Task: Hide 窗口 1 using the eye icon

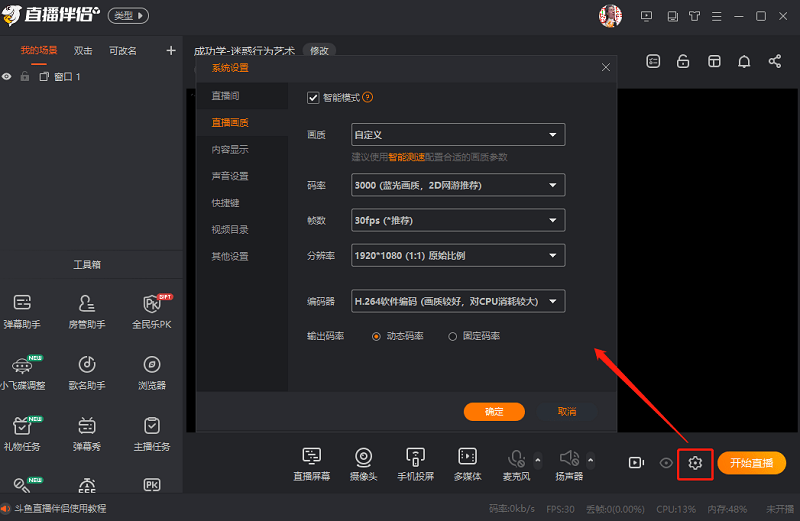Action: (7, 77)
